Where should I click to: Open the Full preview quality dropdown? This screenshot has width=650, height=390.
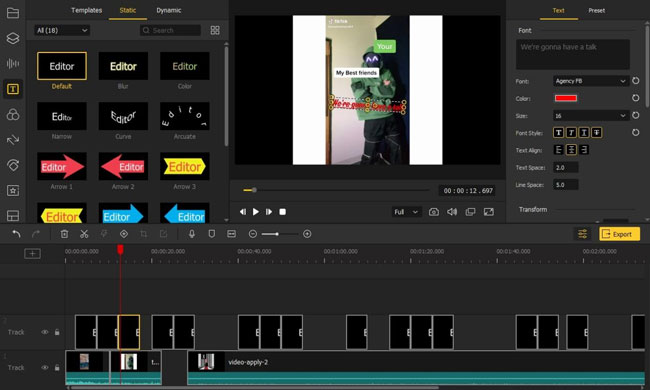point(406,212)
